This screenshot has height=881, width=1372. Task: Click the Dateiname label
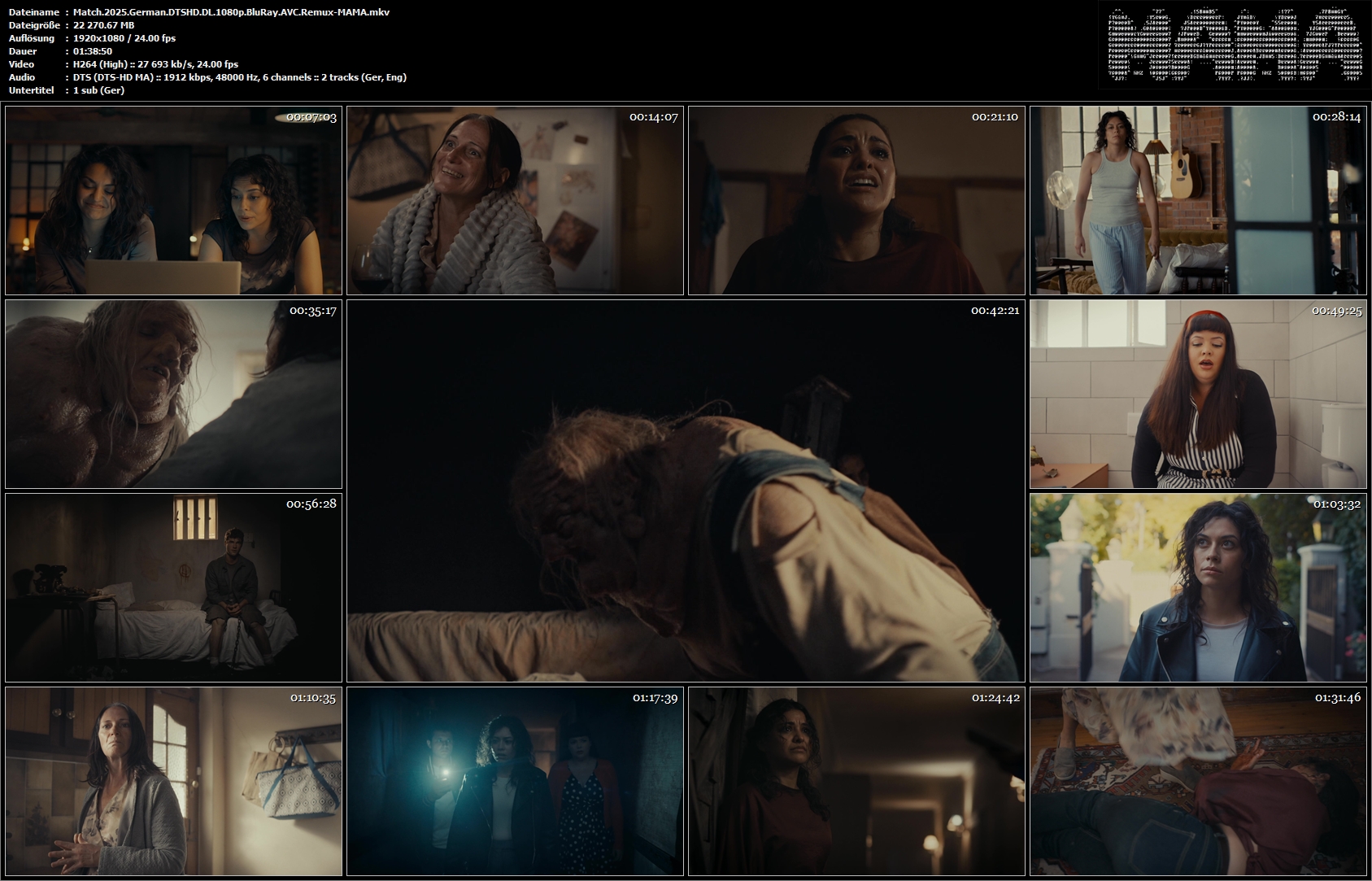pyautogui.click(x=33, y=12)
